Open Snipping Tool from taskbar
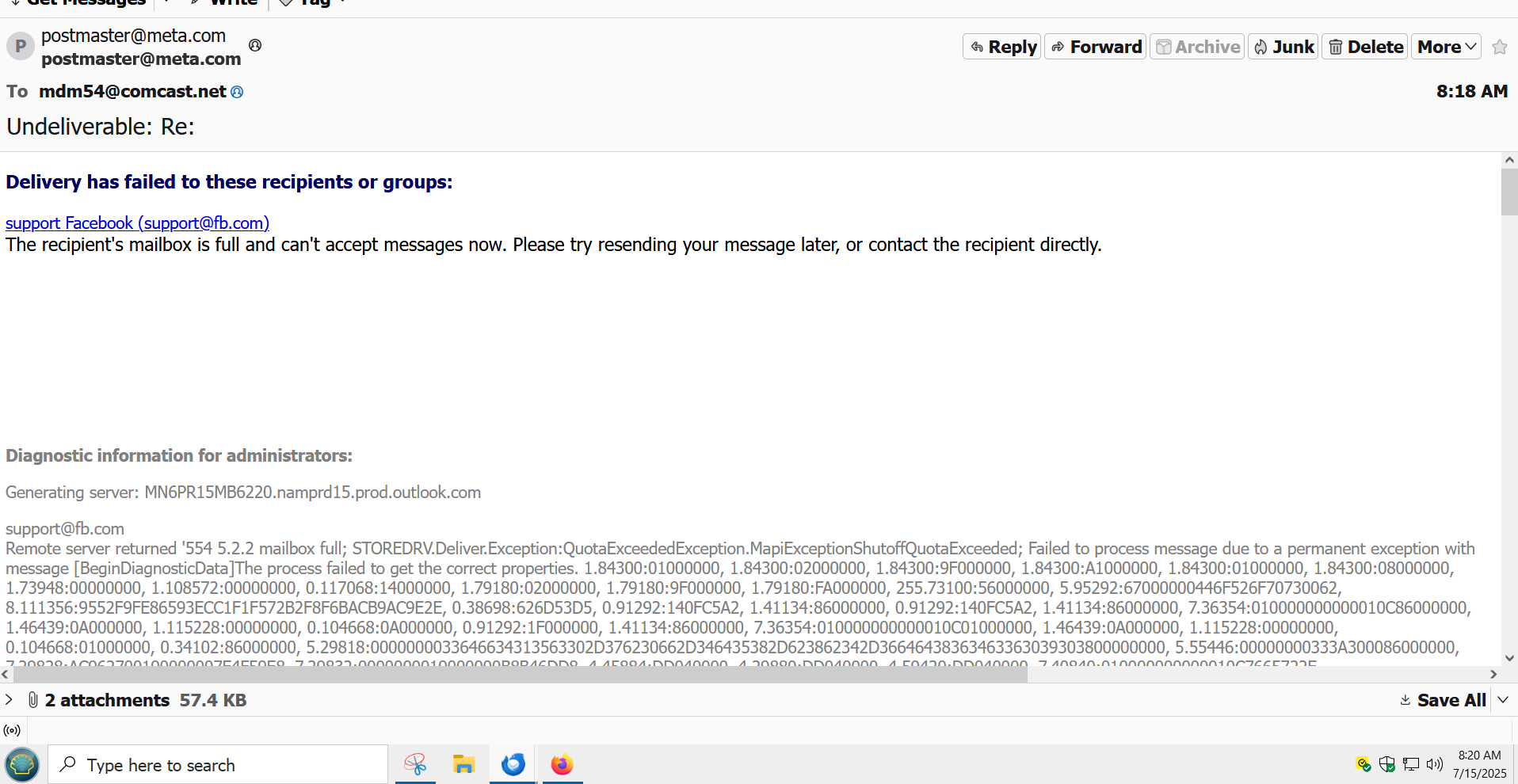1518x784 pixels. [415, 764]
